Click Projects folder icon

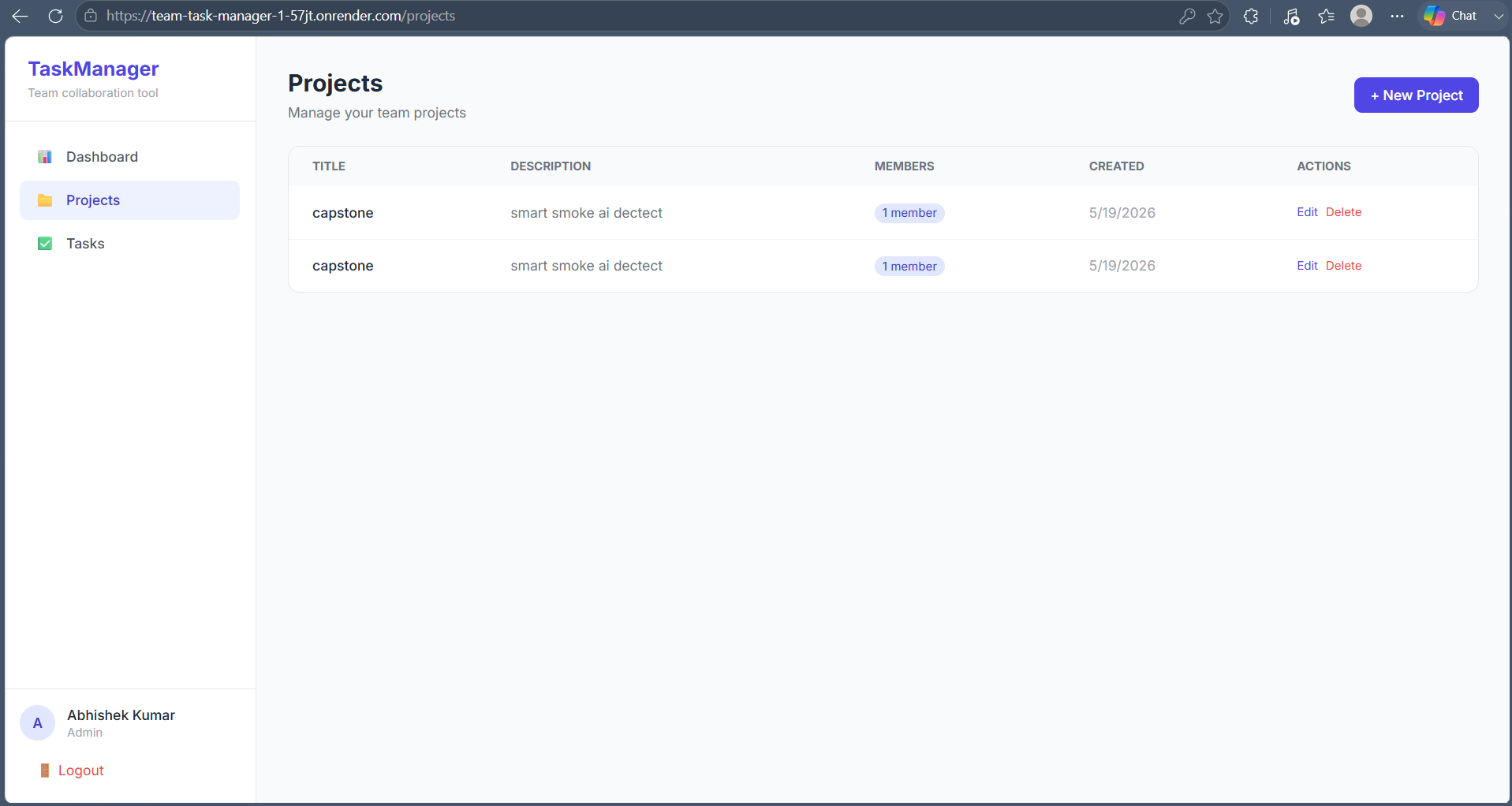click(x=45, y=200)
